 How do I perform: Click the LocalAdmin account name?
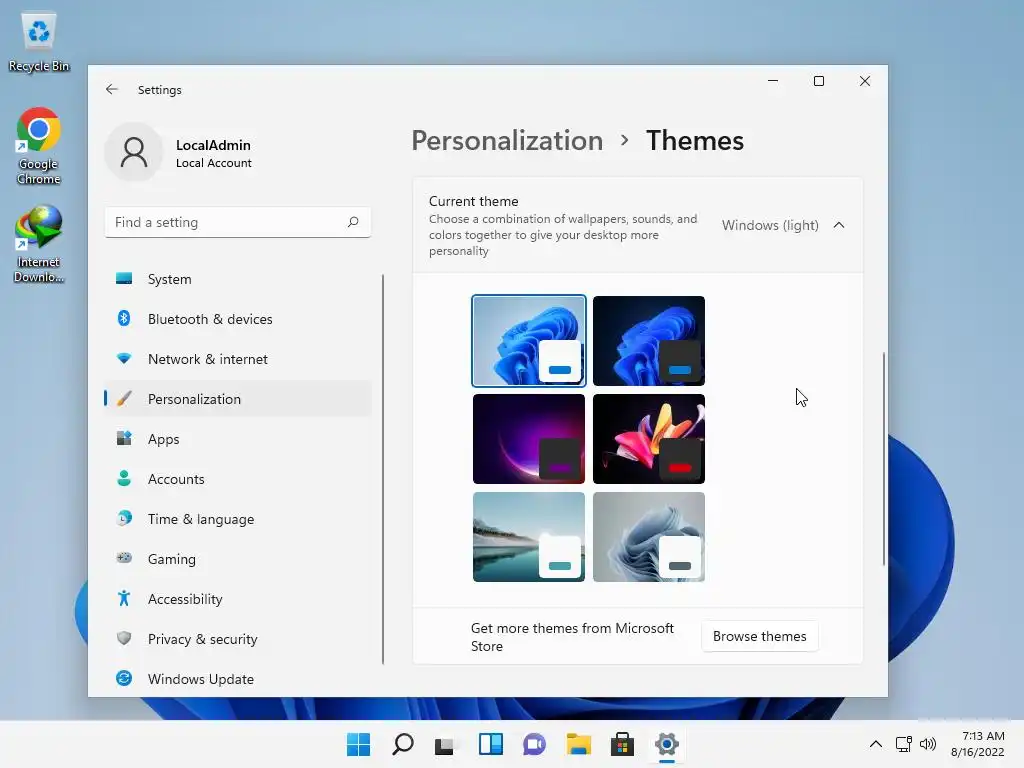coord(213,145)
